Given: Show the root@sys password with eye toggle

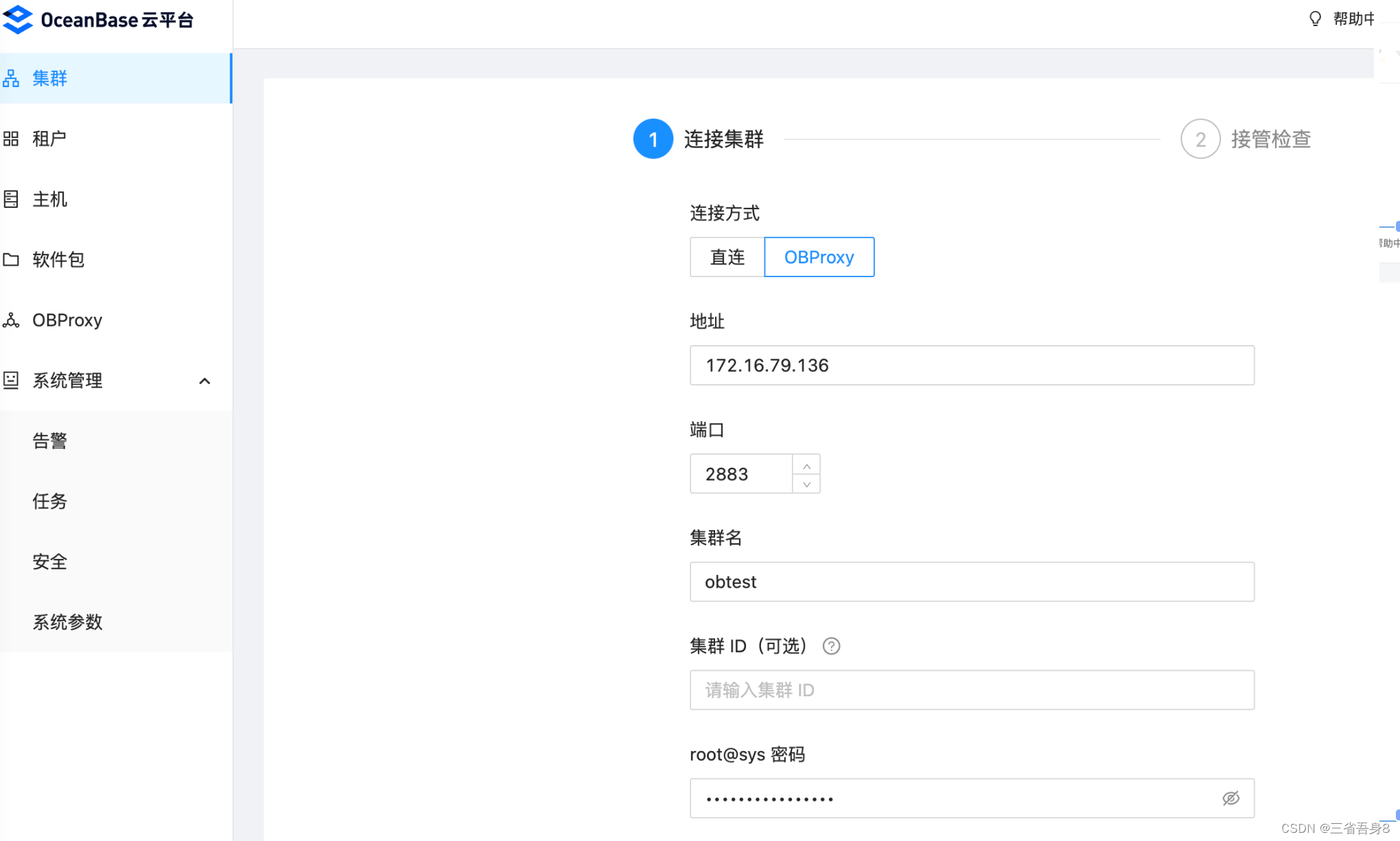Looking at the screenshot, I should 1231,798.
